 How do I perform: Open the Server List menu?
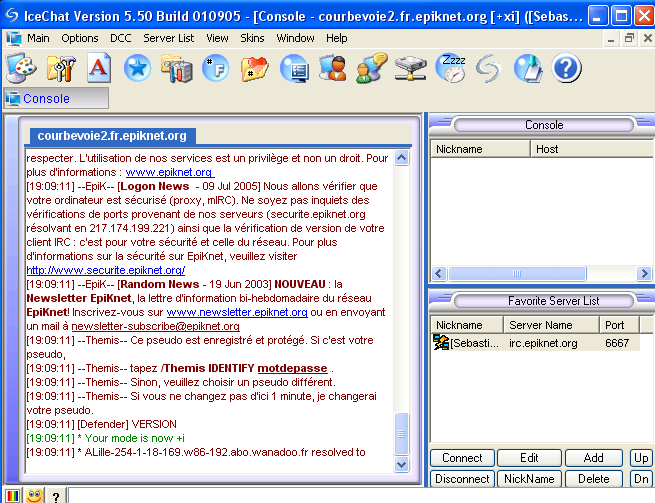pyautogui.click(x=169, y=38)
